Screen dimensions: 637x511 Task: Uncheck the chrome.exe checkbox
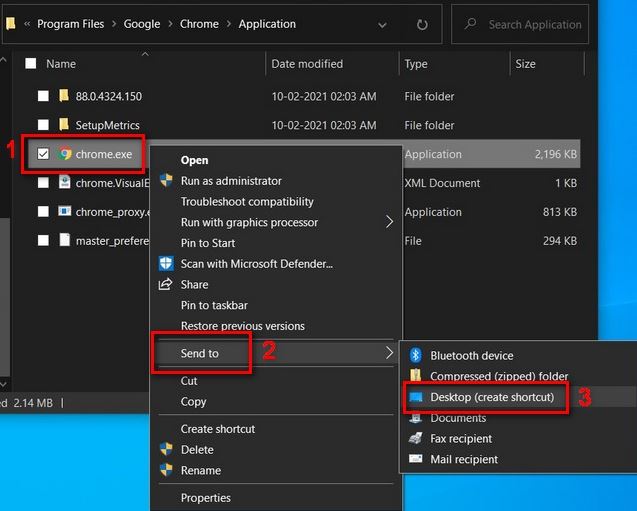click(x=43, y=154)
